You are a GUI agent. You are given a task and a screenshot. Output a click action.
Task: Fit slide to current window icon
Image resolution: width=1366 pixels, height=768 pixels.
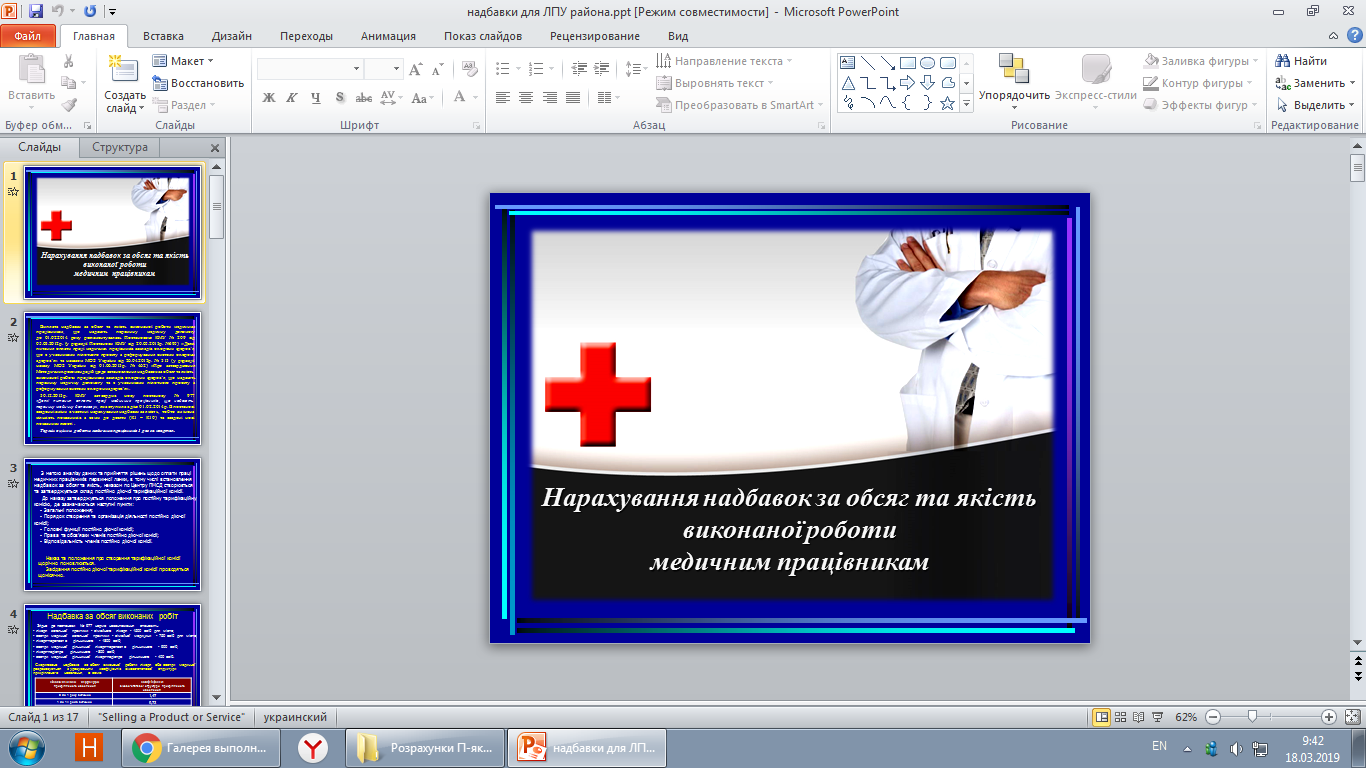(1351, 717)
